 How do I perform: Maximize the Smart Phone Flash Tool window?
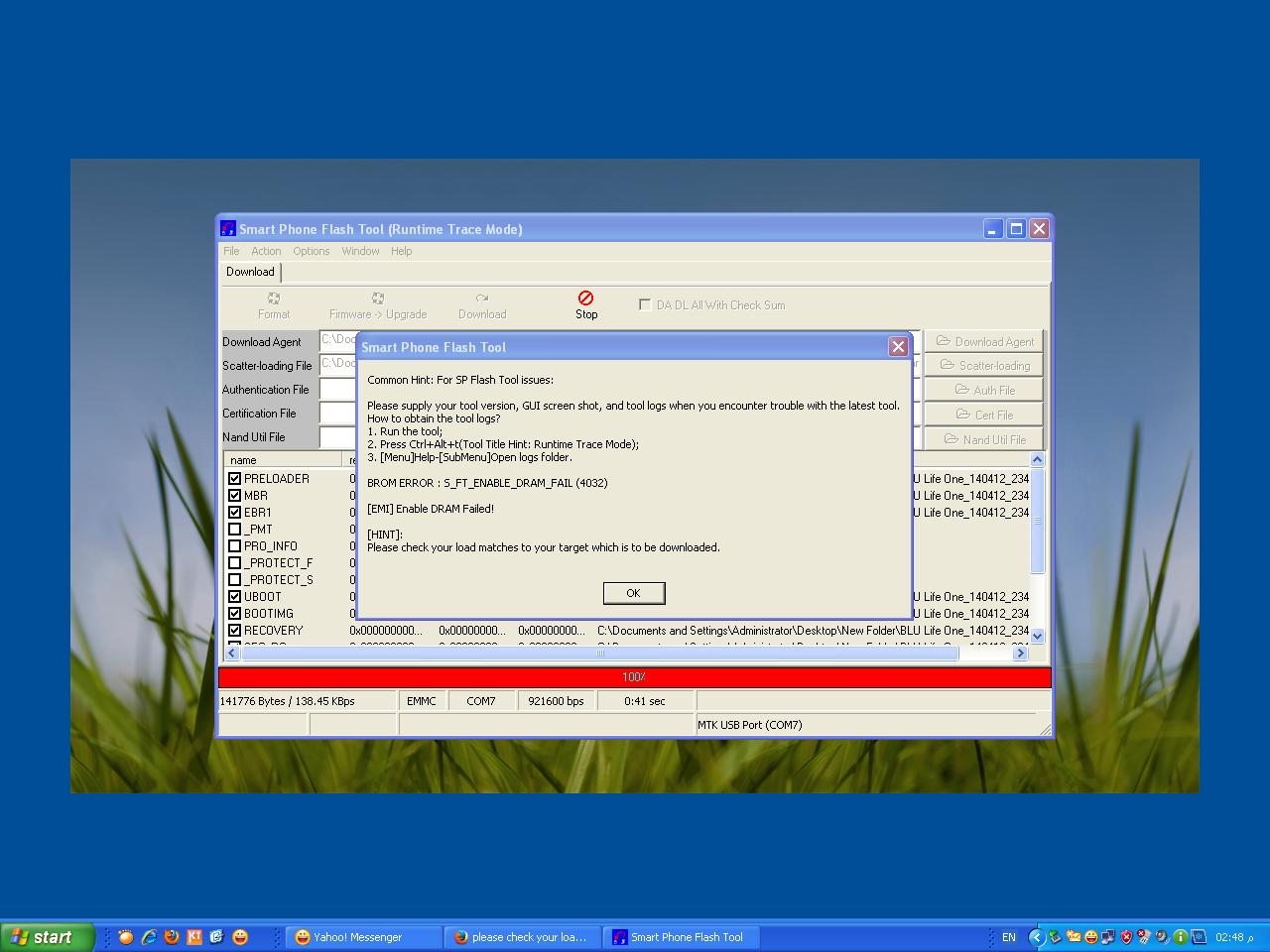1016,229
